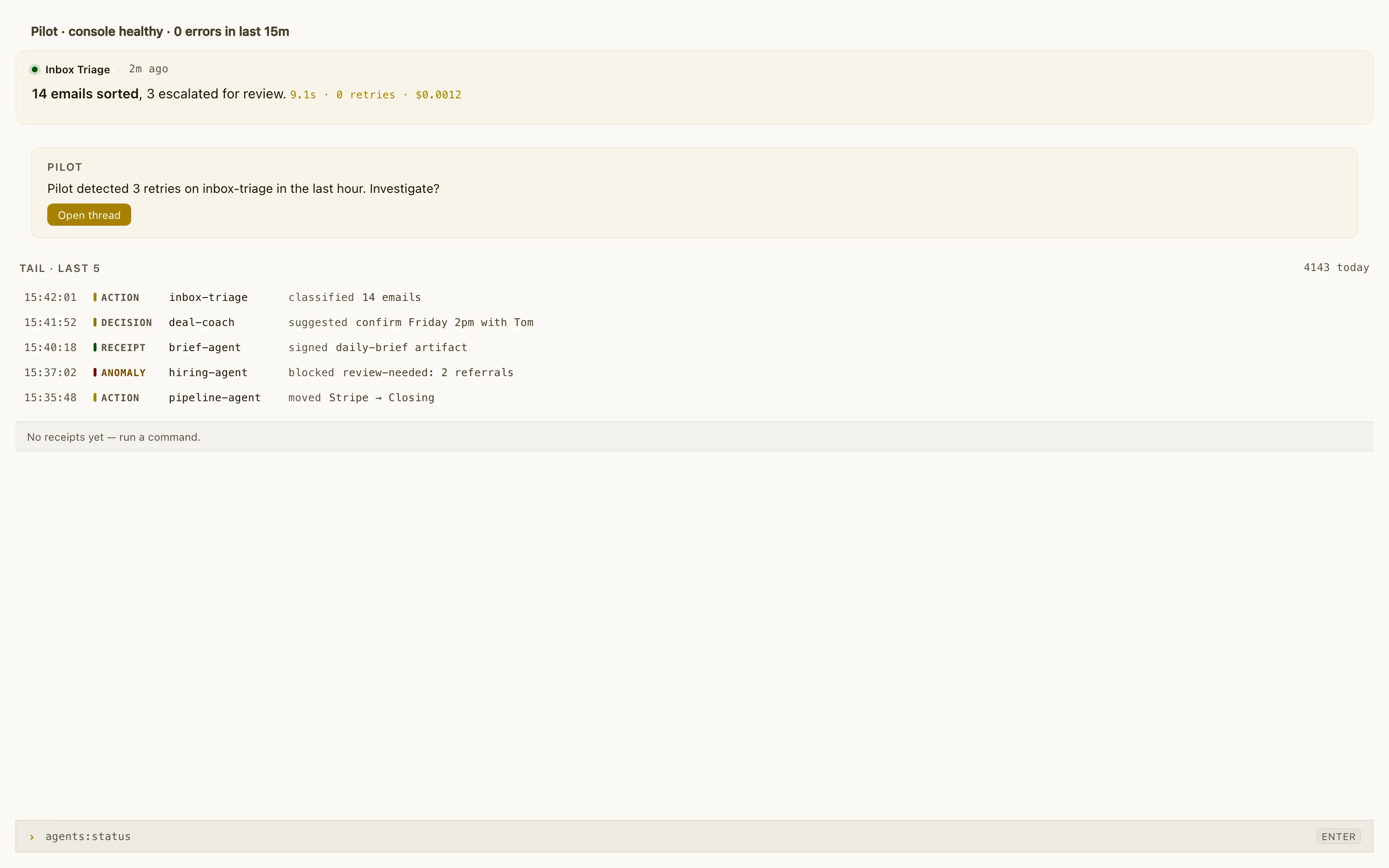Click the console healthy header text

coord(160,31)
